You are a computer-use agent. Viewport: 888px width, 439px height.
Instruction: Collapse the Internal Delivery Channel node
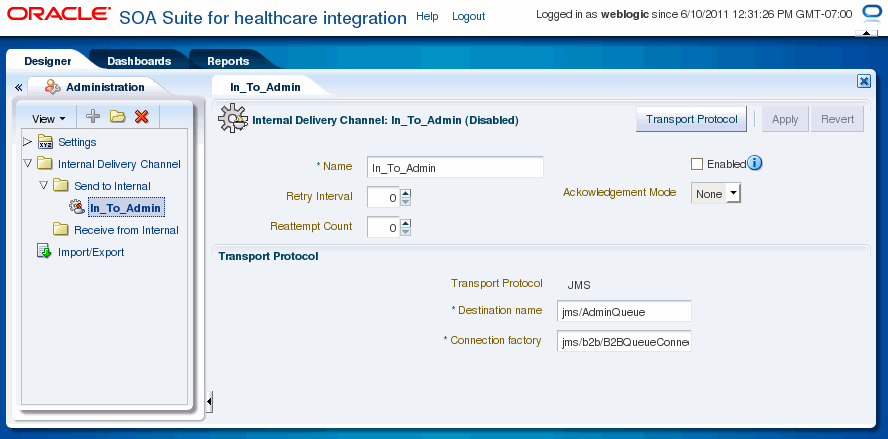(x=27, y=164)
